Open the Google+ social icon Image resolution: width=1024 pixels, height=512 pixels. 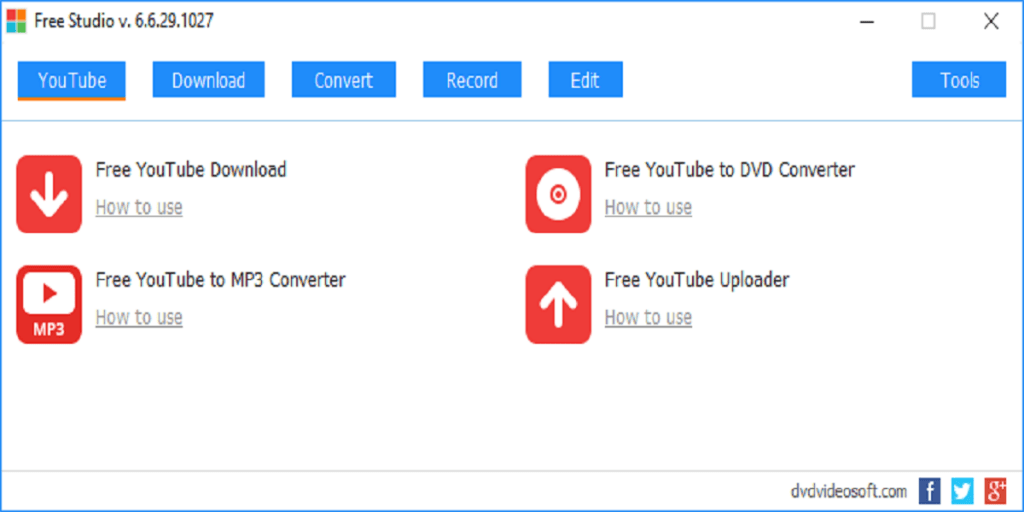994,490
